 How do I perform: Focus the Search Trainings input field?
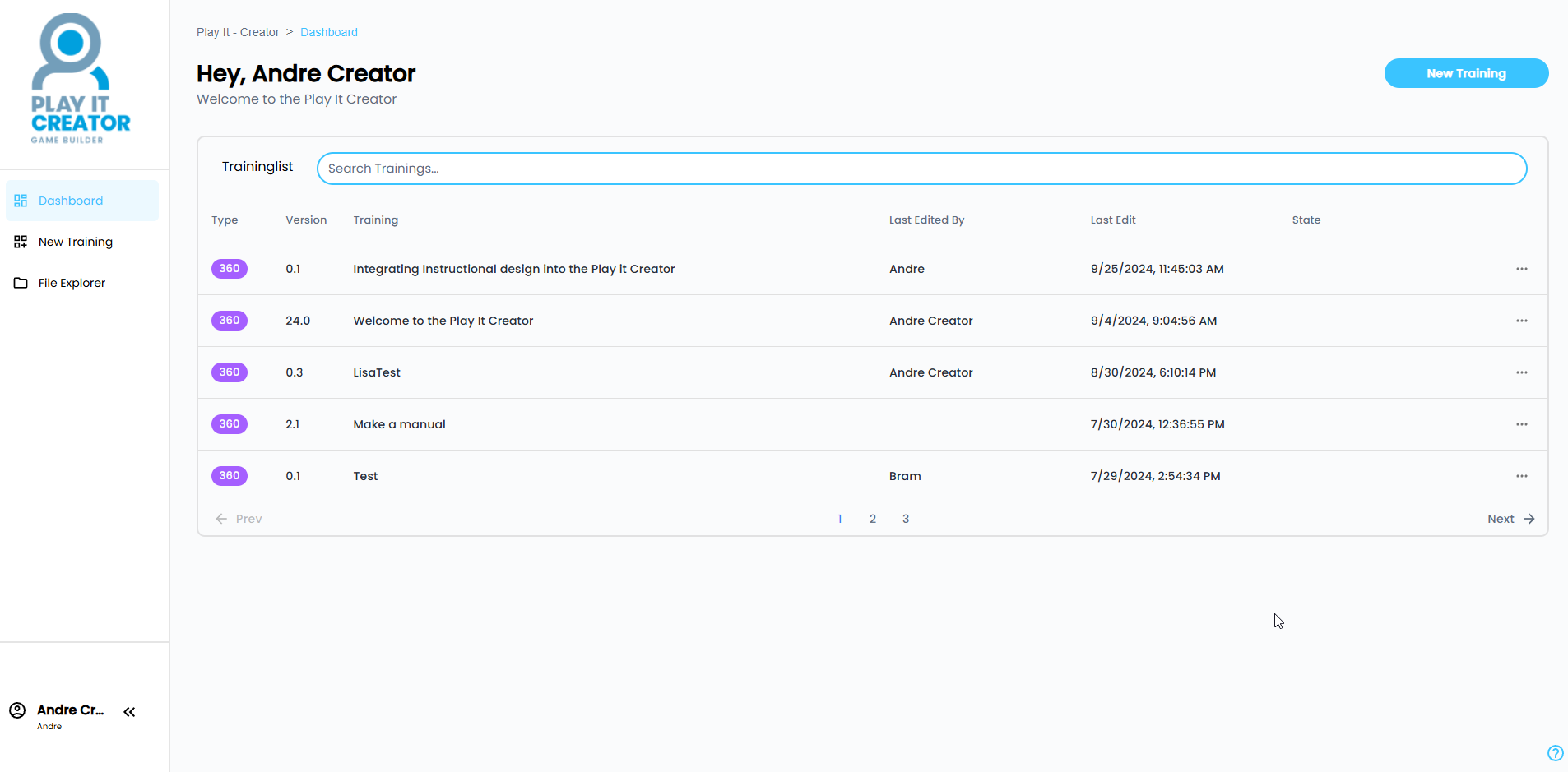pos(921,169)
